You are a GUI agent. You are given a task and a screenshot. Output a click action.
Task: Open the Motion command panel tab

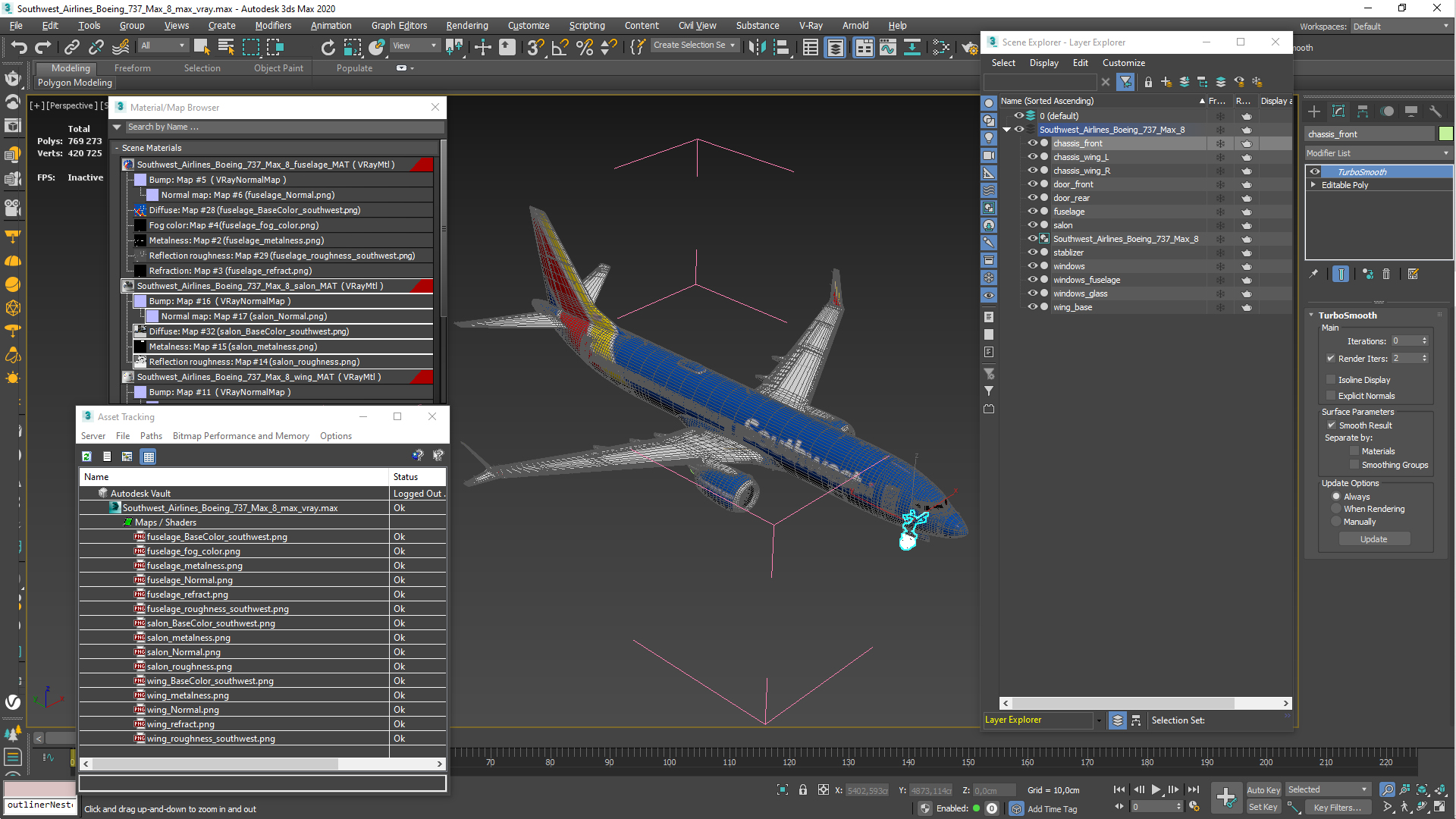pyautogui.click(x=1387, y=111)
